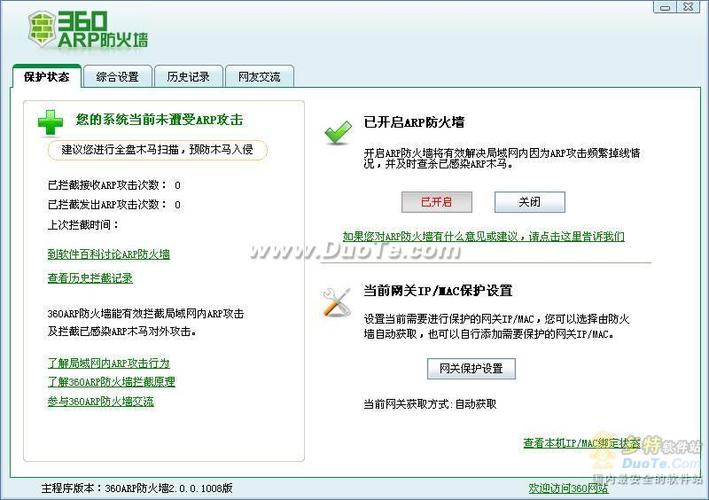Click the text 已拦截接收ARP攻击次数
Screen dimensions: 709x500
(x=107, y=185)
